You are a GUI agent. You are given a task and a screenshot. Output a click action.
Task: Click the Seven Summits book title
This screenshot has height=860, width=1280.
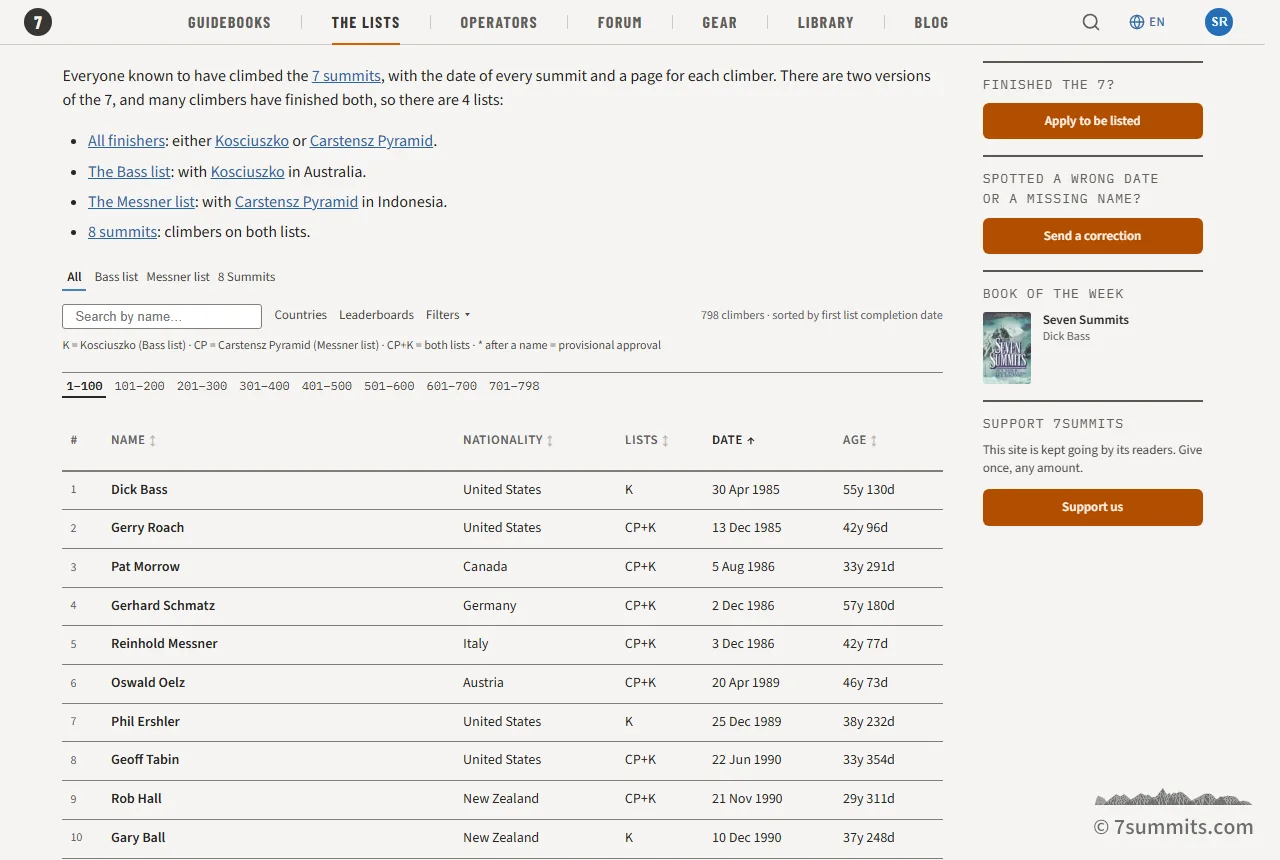1086,320
